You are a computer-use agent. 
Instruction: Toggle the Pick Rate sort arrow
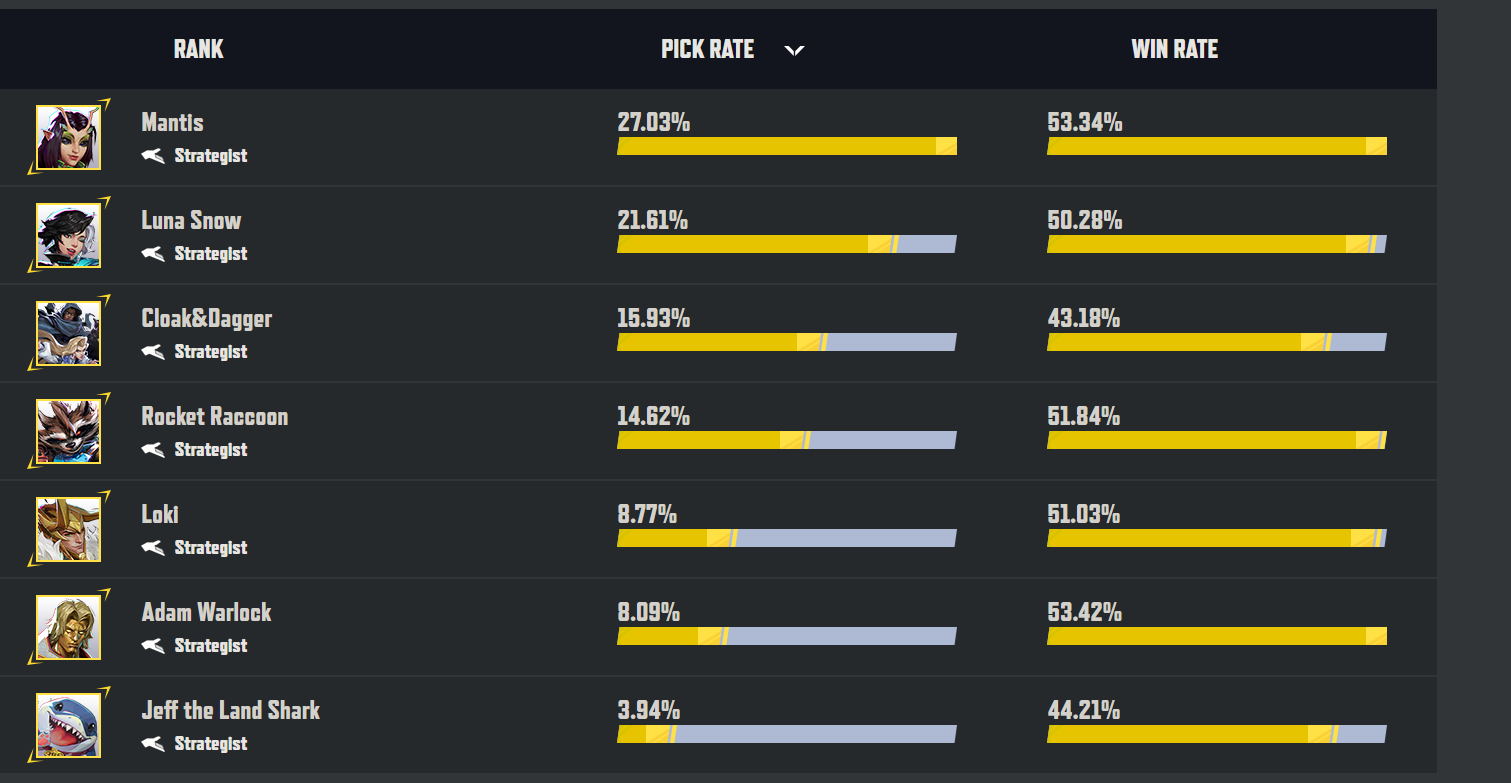794,50
